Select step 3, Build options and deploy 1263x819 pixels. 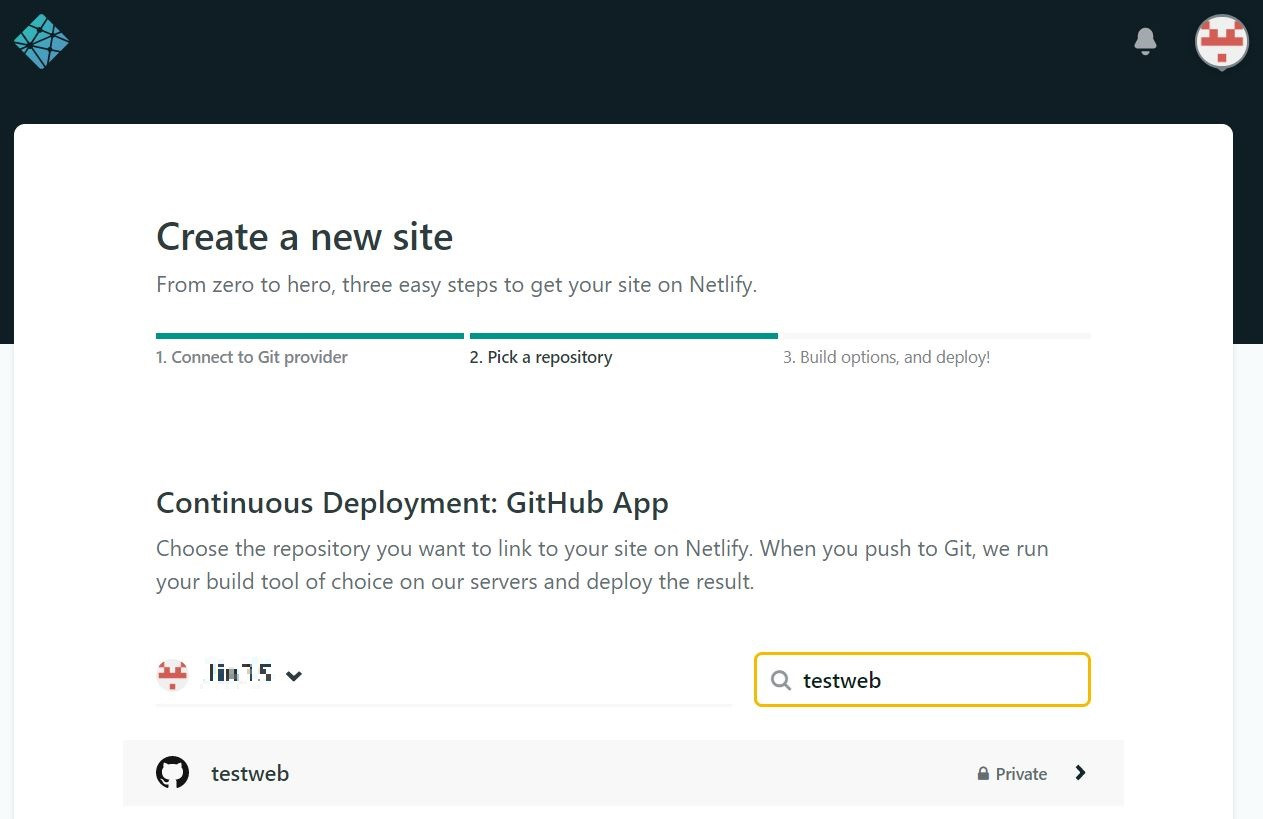[x=887, y=357]
